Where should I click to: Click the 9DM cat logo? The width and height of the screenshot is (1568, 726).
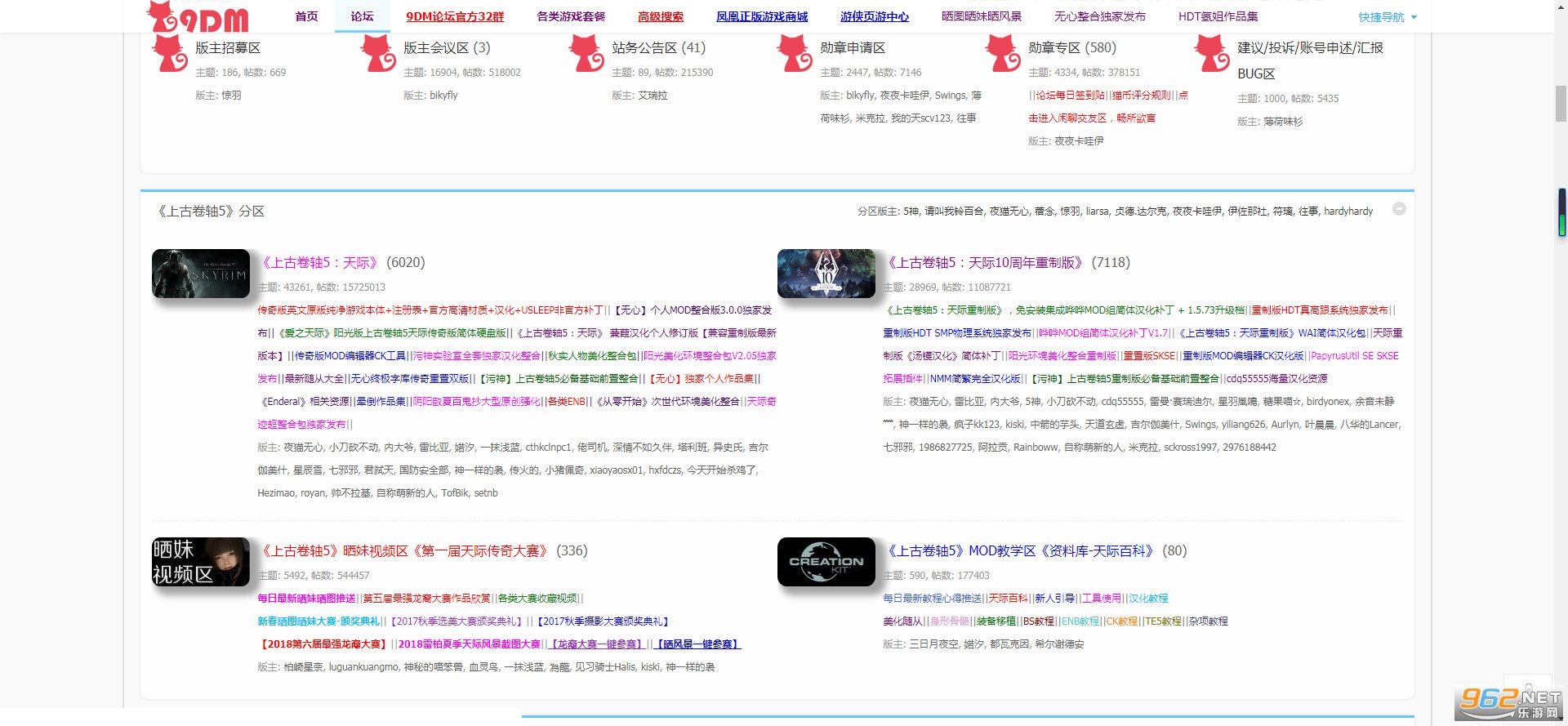point(198,16)
